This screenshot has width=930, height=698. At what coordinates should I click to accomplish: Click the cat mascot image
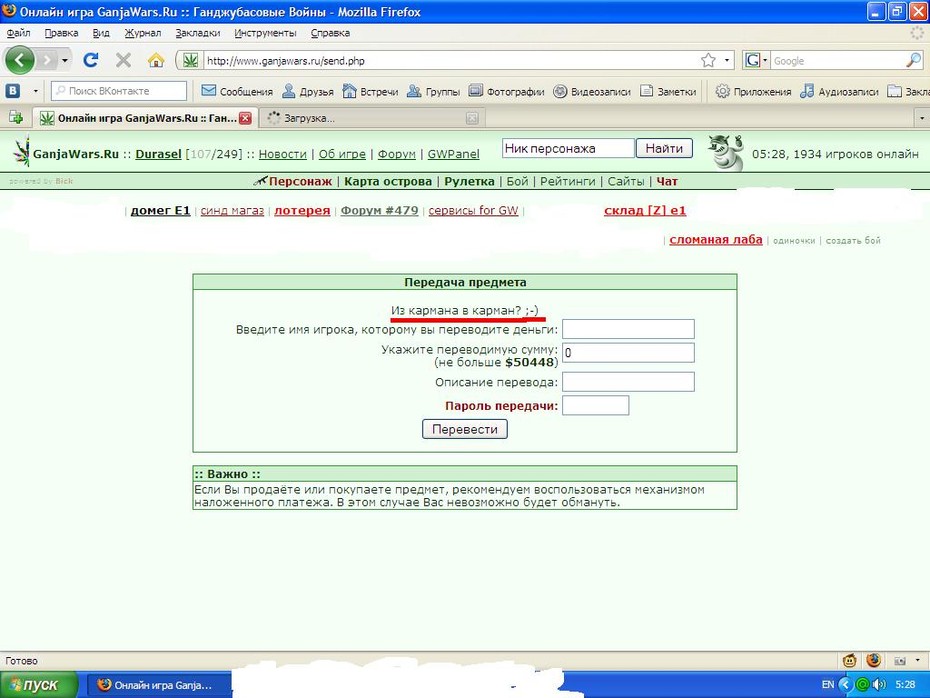tap(725, 153)
